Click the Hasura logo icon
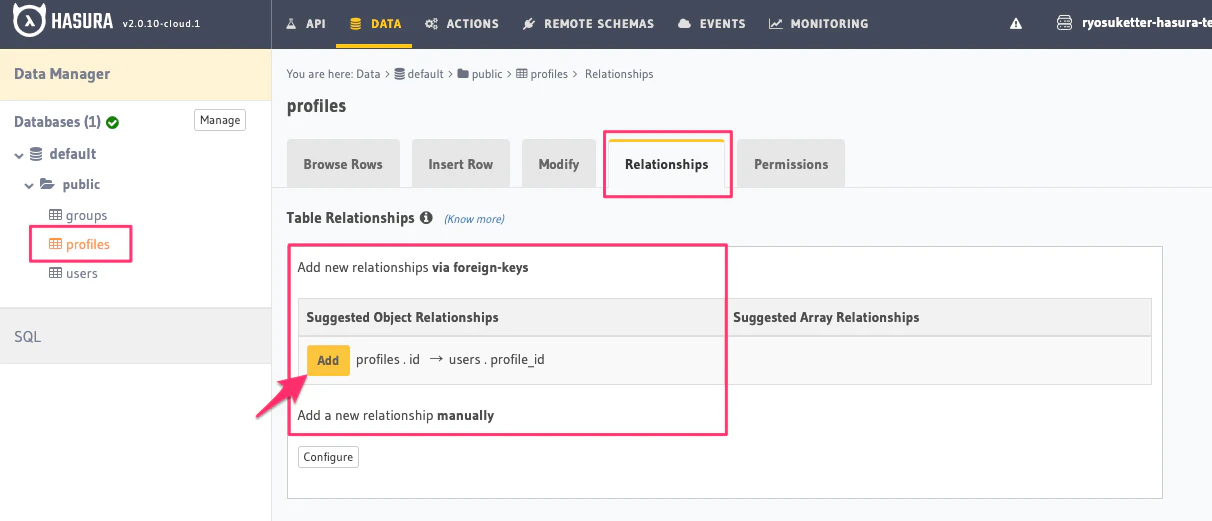This screenshot has width=1212, height=521. 29,21
